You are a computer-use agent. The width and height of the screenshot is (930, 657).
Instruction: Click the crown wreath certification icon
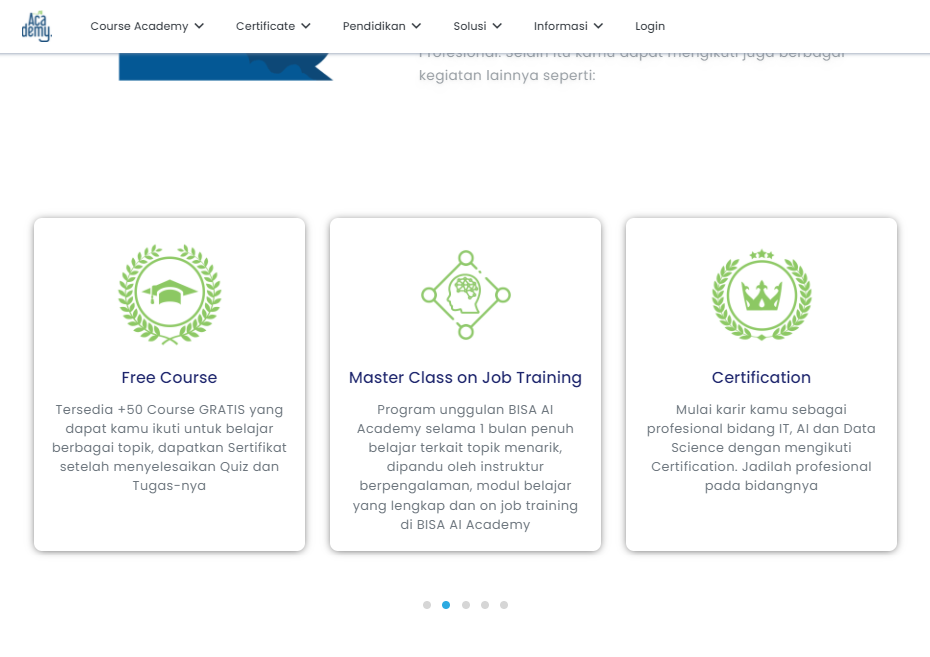coord(761,295)
